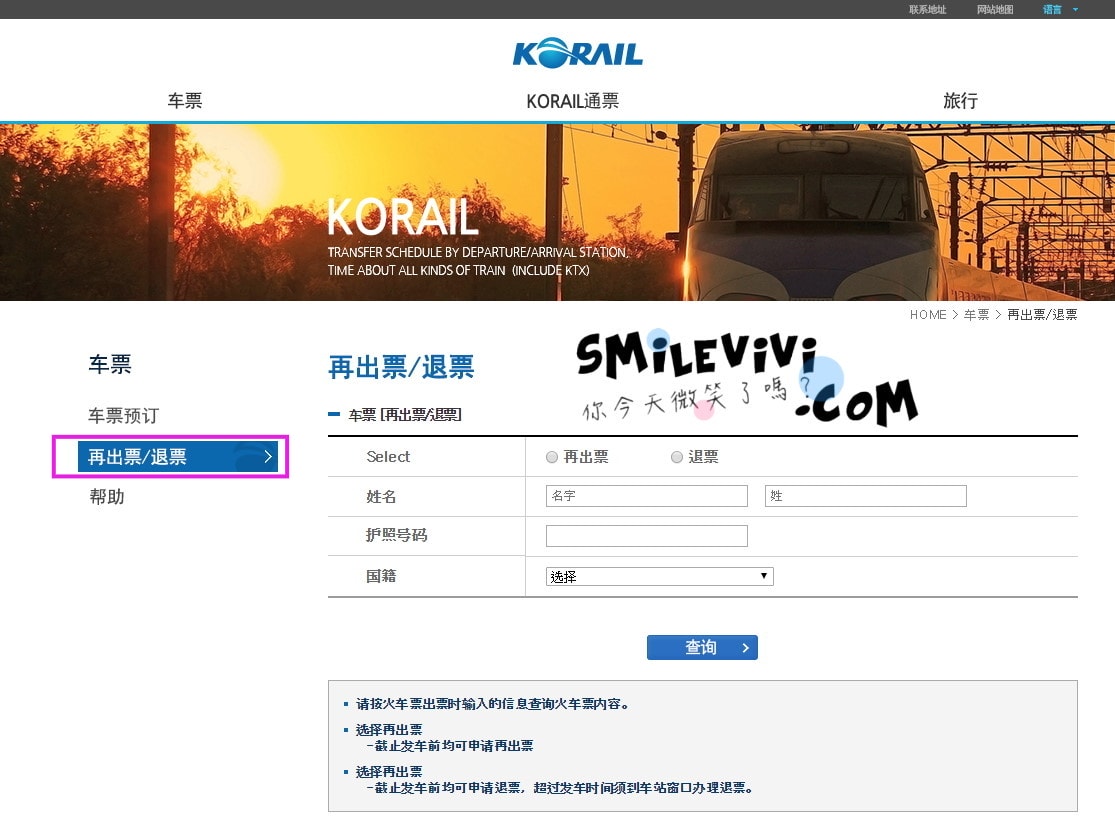Choose the 再出票 radio option

552,457
